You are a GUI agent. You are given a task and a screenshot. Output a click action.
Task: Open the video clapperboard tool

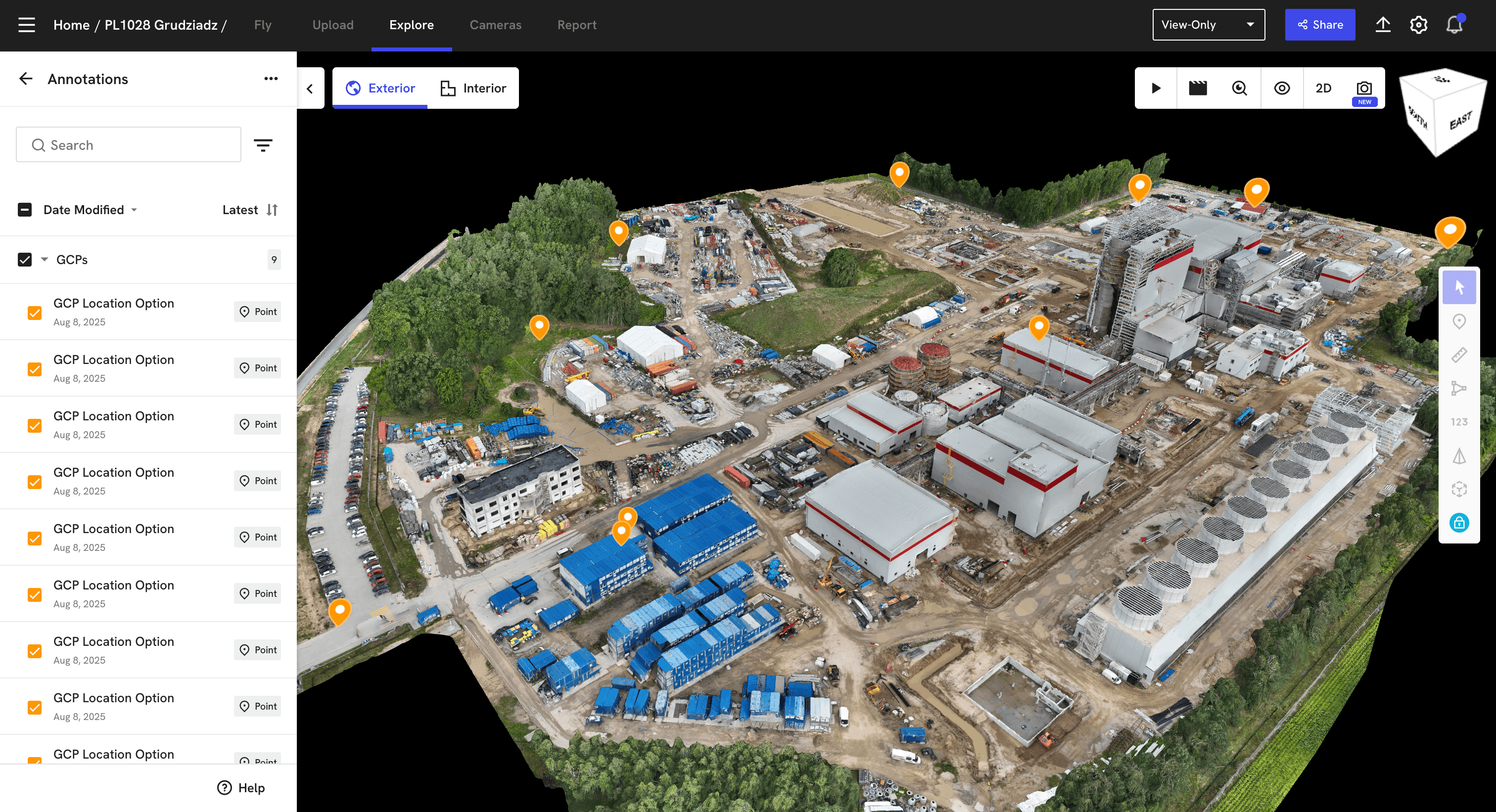pos(1198,88)
